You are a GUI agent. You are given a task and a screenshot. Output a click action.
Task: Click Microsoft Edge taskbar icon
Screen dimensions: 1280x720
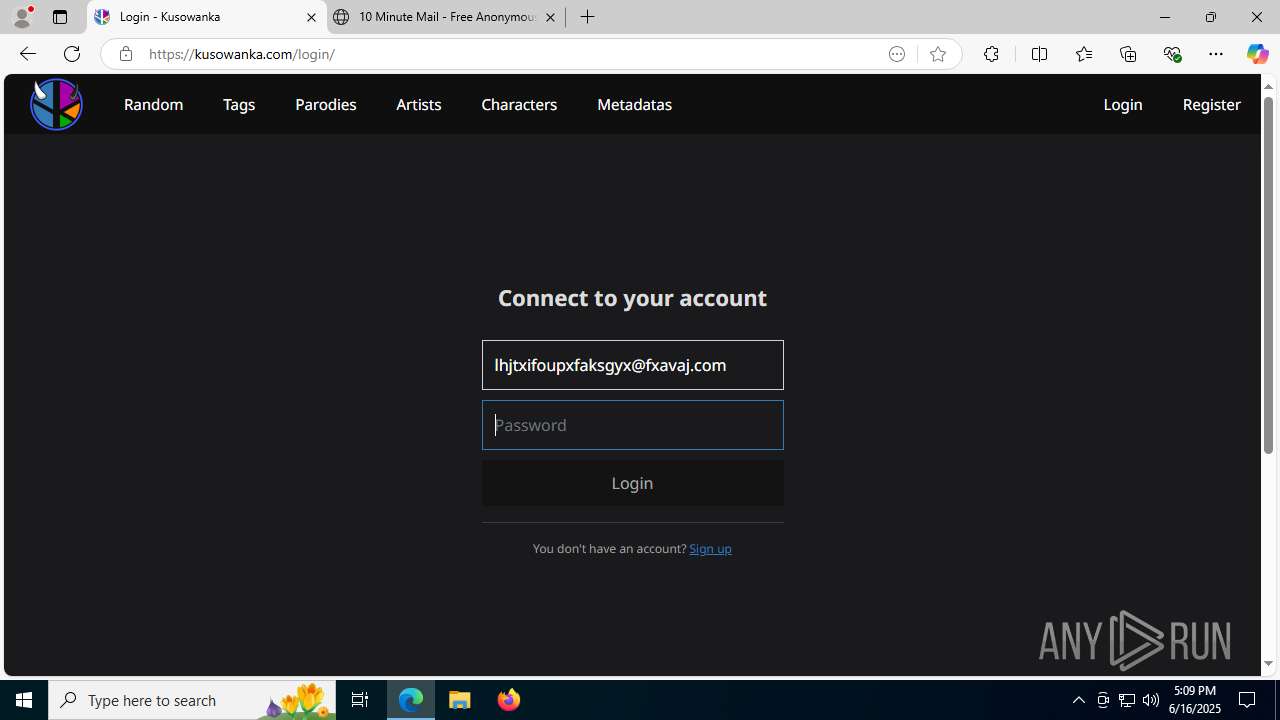pos(411,700)
